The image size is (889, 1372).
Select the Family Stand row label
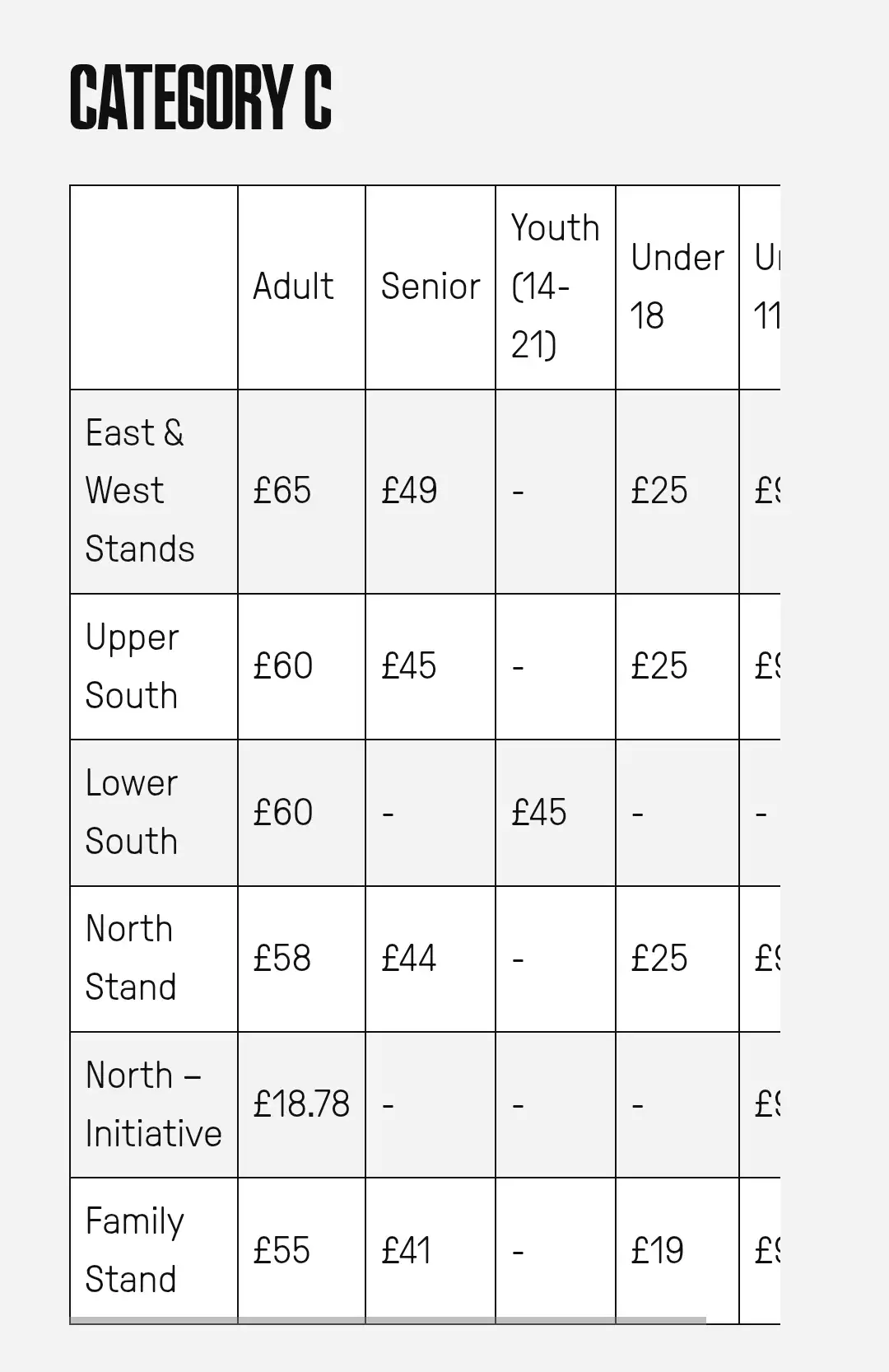click(x=135, y=1250)
